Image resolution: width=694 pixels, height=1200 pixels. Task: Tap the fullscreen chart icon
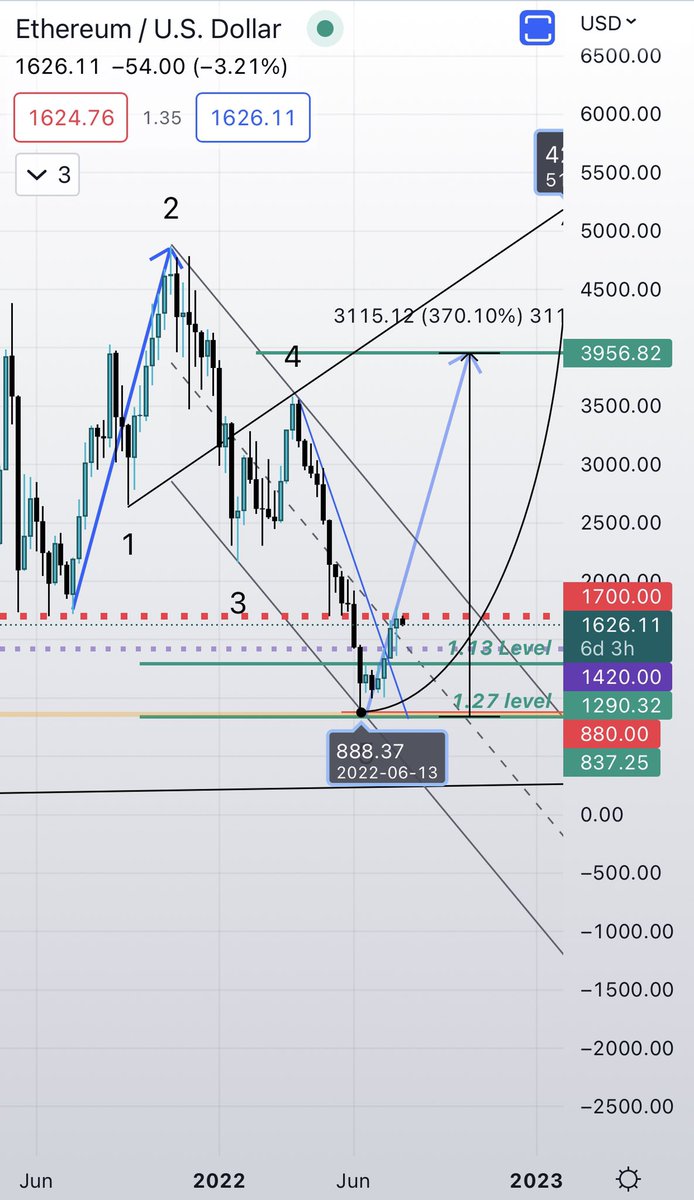[537, 27]
